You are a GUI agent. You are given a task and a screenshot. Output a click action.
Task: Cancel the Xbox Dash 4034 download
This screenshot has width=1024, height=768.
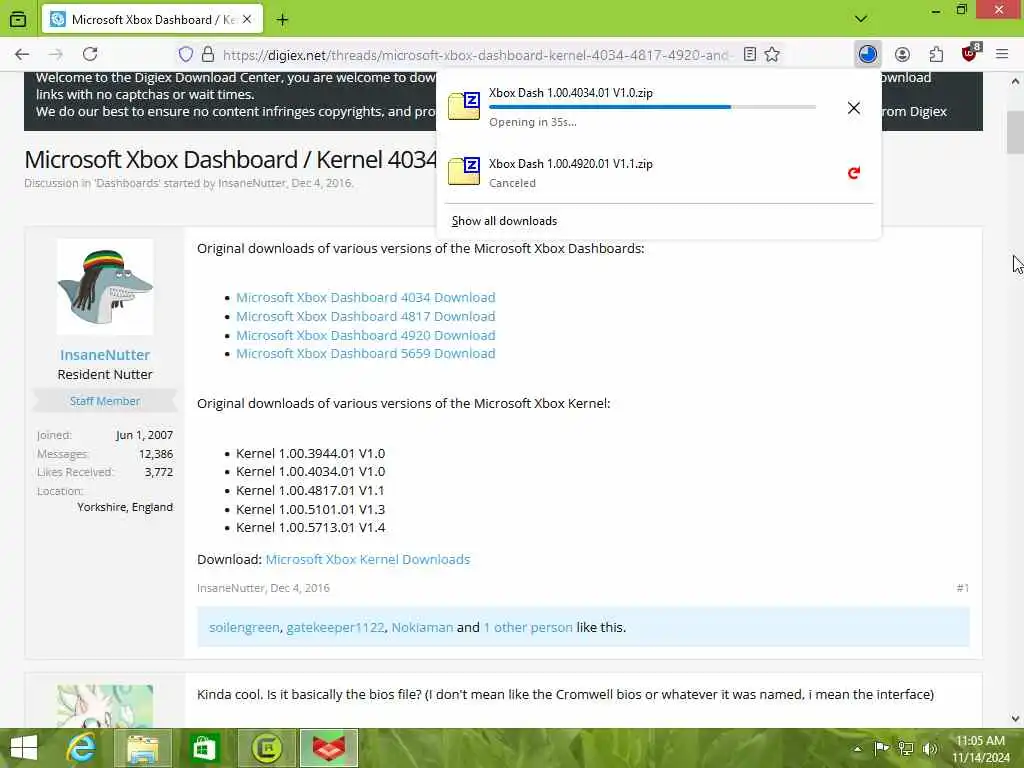(854, 108)
